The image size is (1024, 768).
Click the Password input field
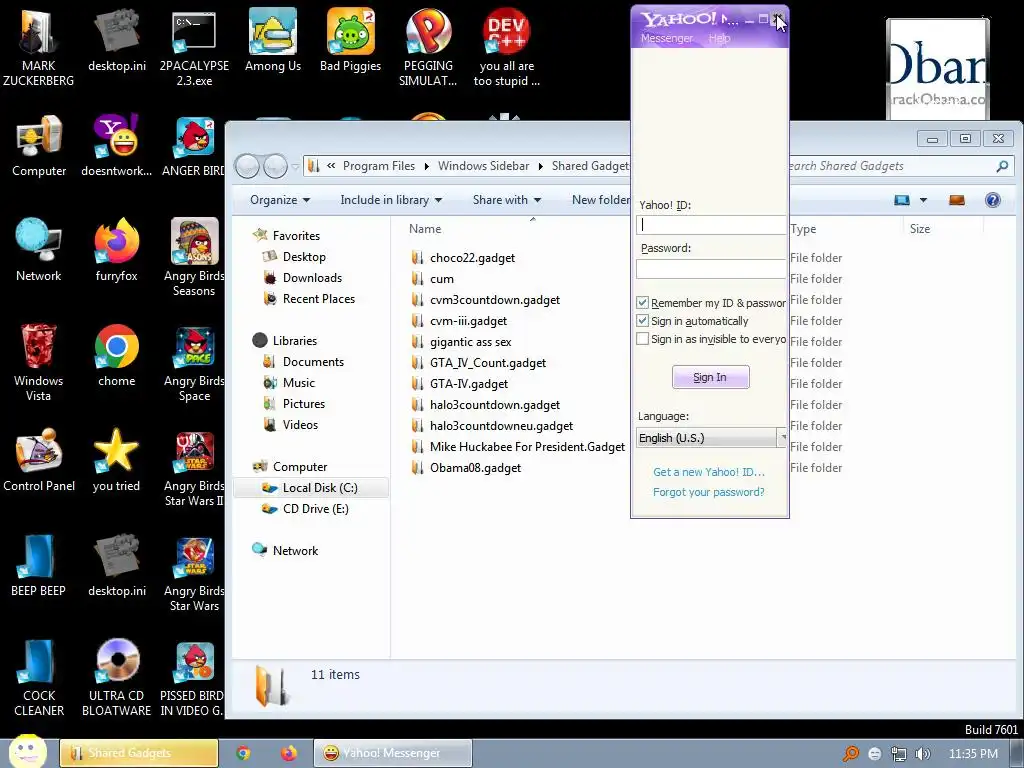[711, 268]
